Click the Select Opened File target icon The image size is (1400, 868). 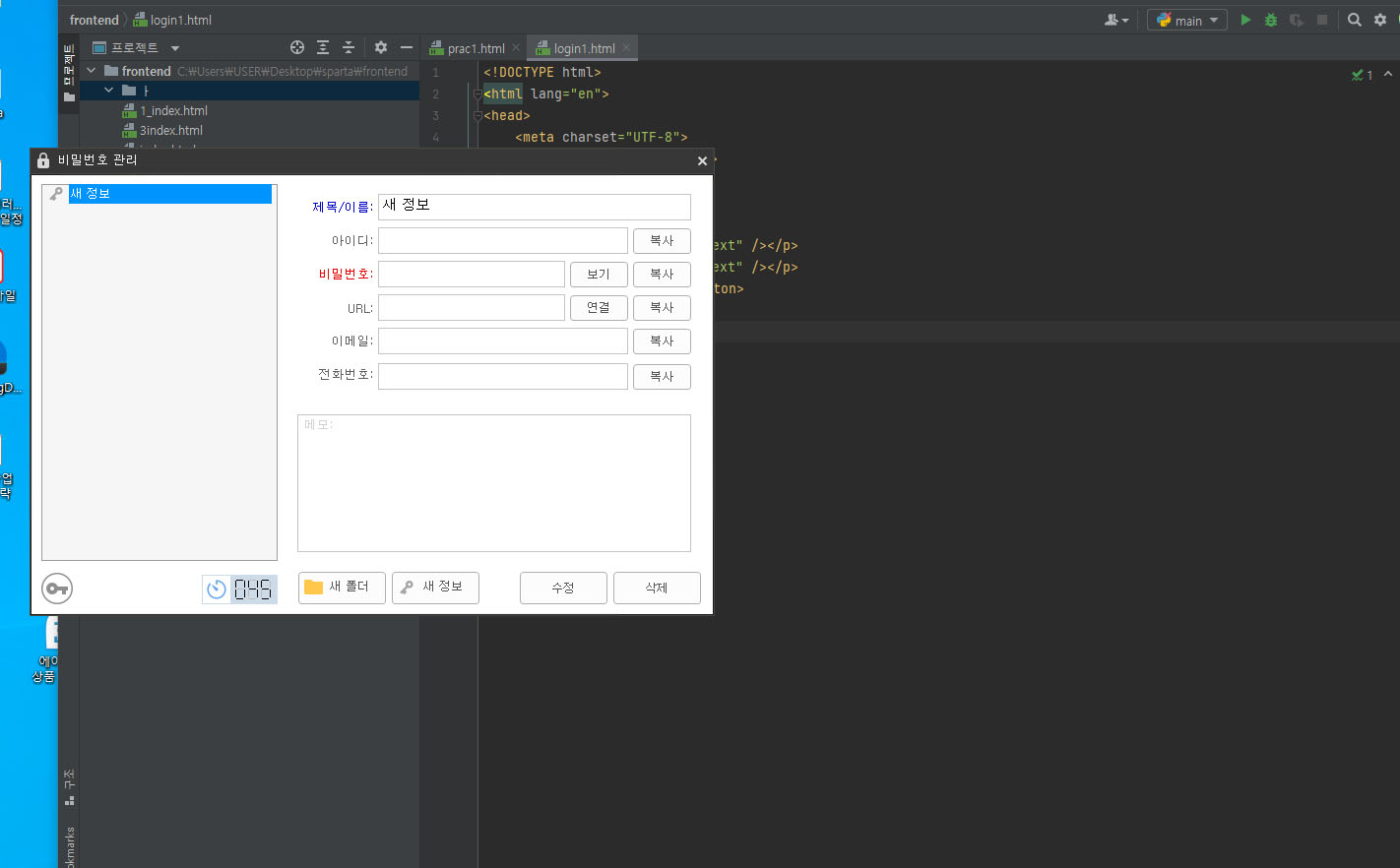(x=297, y=47)
